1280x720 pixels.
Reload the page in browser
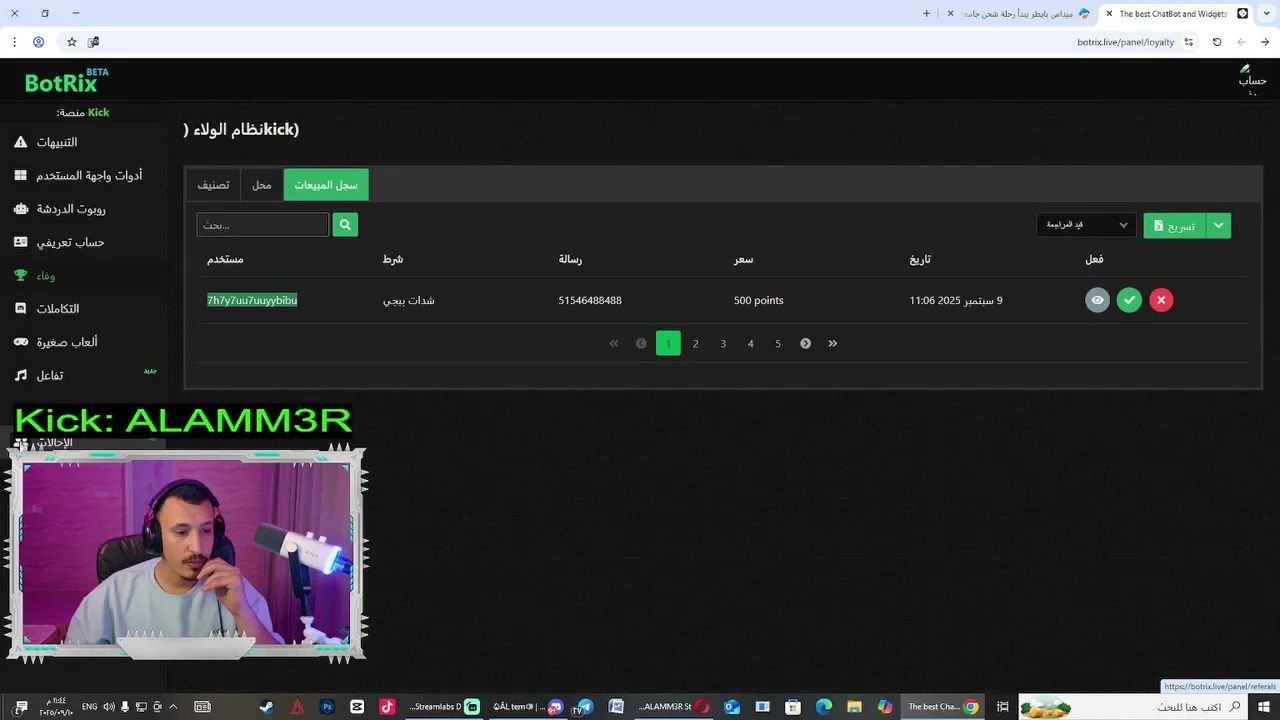pyautogui.click(x=1217, y=42)
